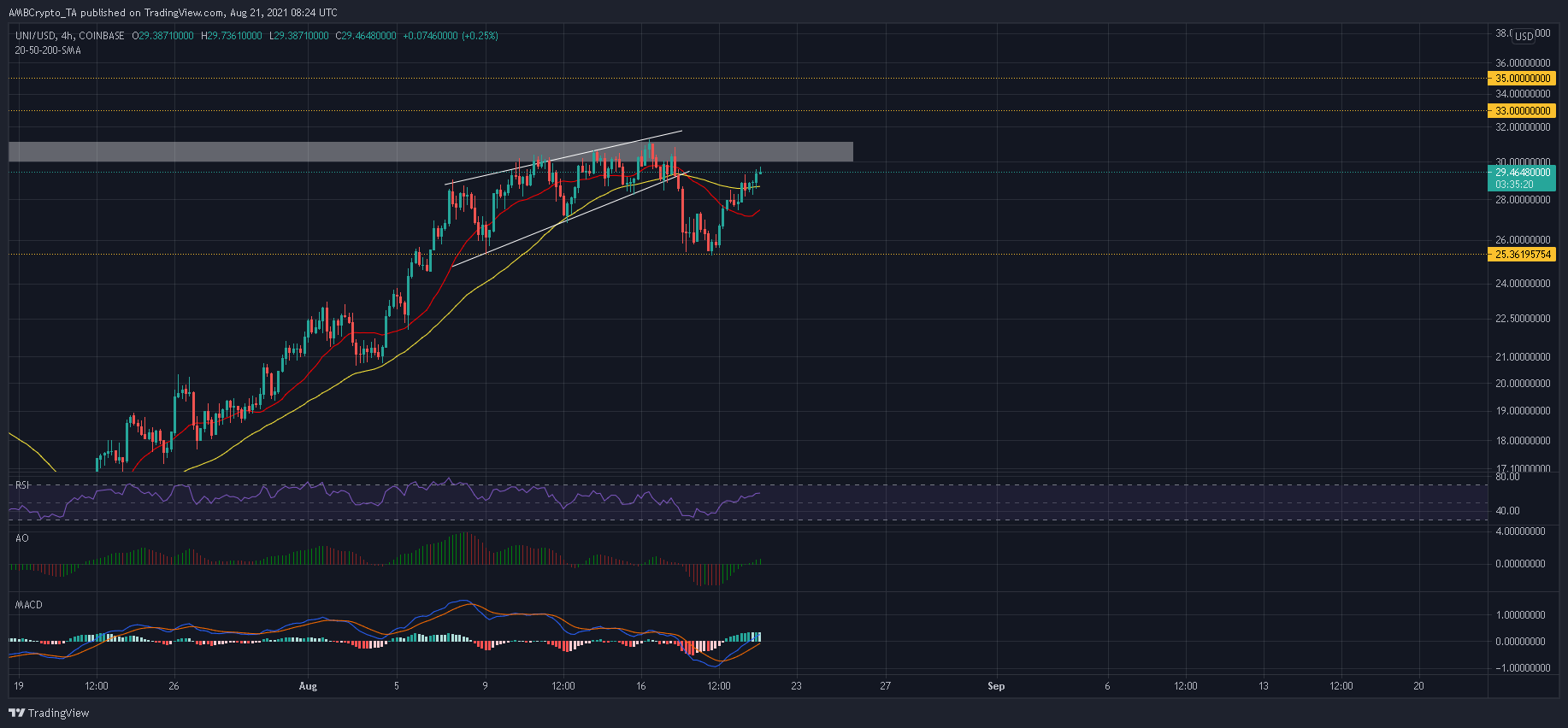
Task: Click the current price label 29.46480000
Action: tap(1522, 173)
